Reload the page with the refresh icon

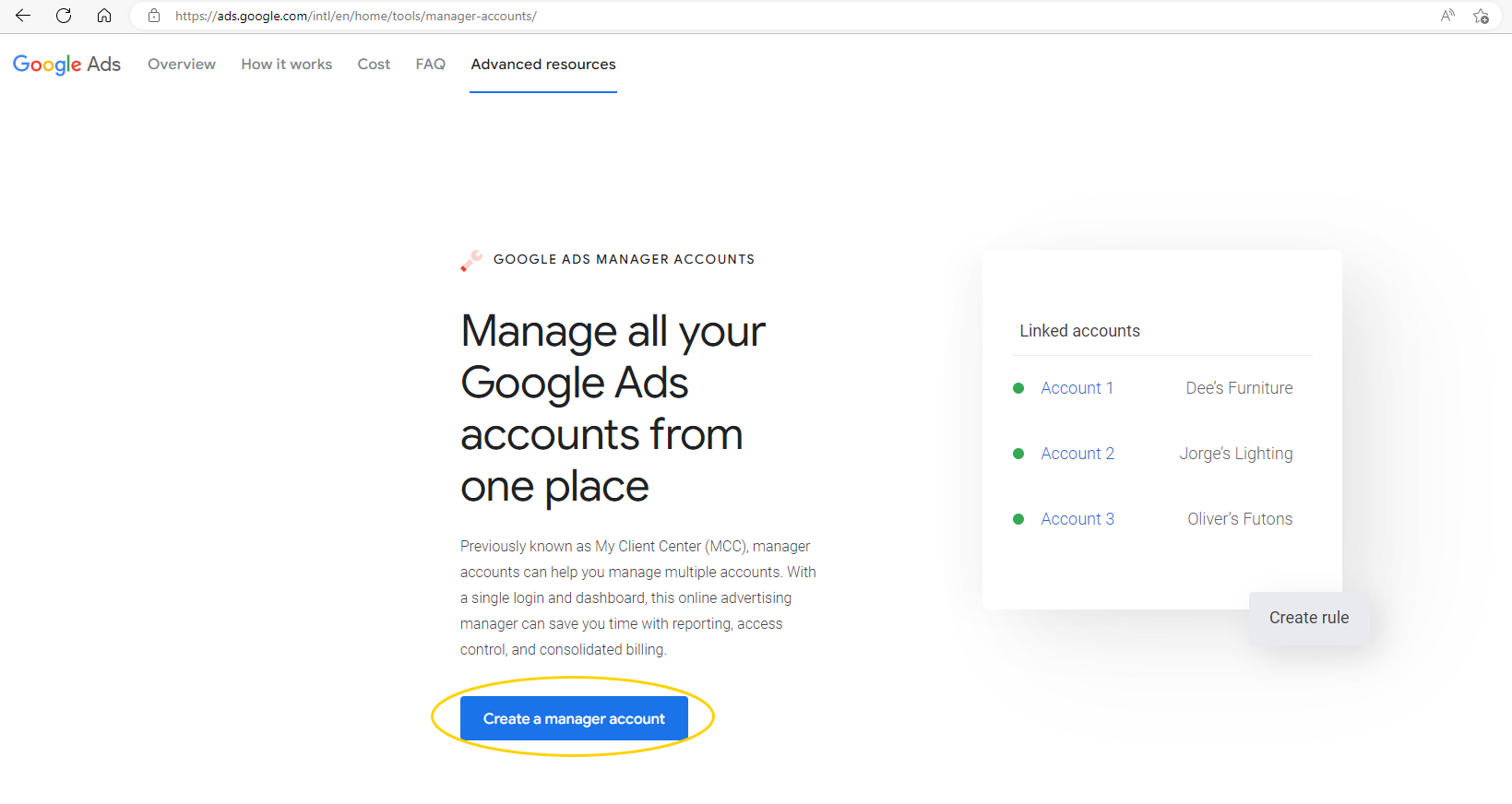tap(64, 16)
